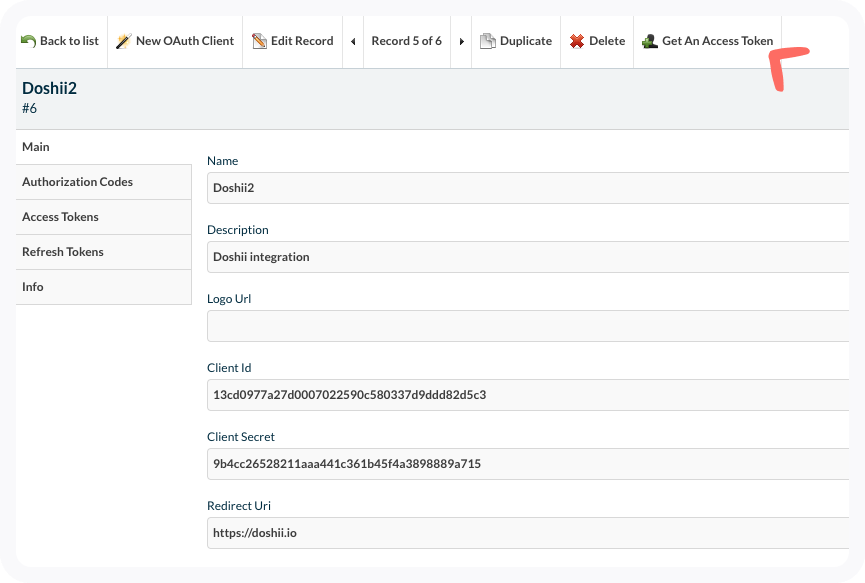Click the Client Secret field label
This screenshot has width=865, height=583.
241,437
